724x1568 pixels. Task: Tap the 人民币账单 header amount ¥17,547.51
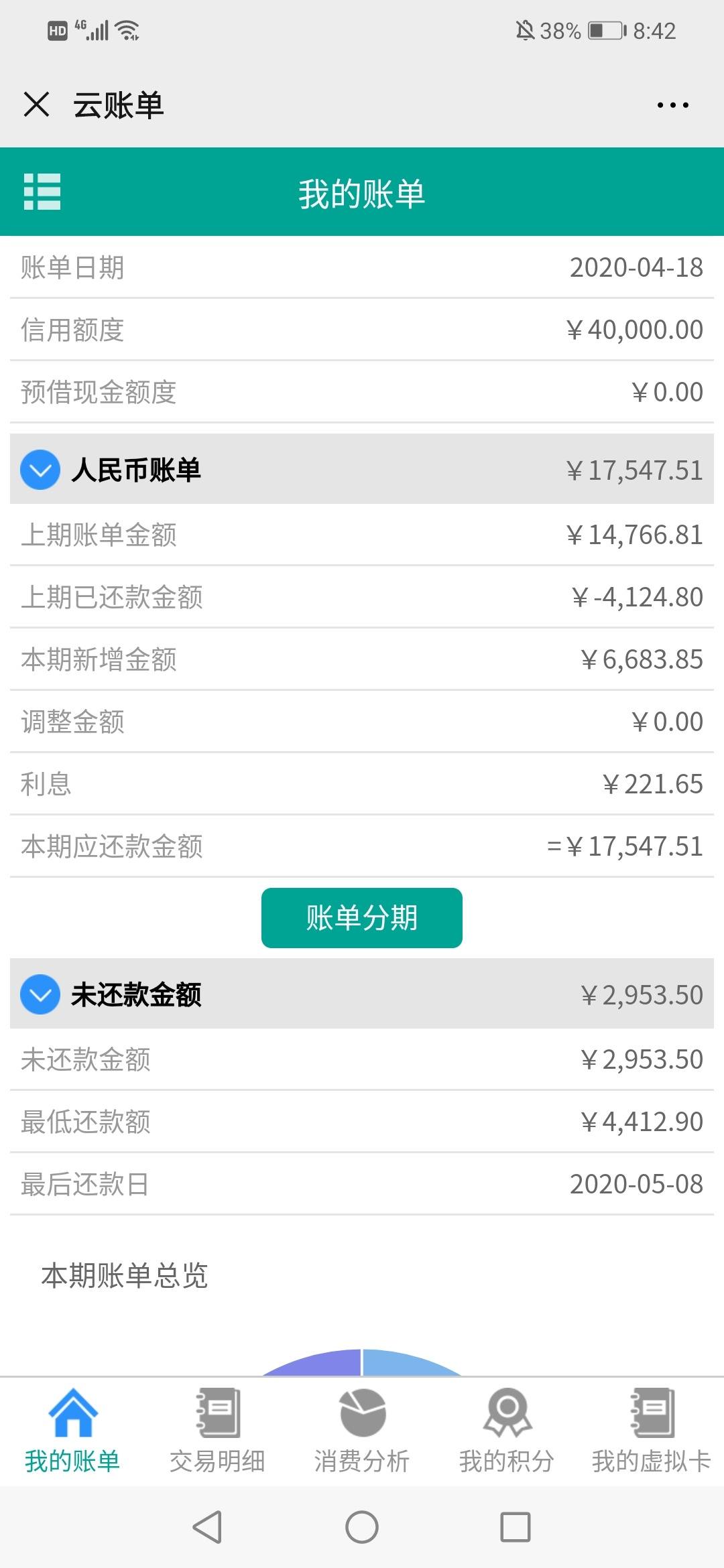click(634, 470)
